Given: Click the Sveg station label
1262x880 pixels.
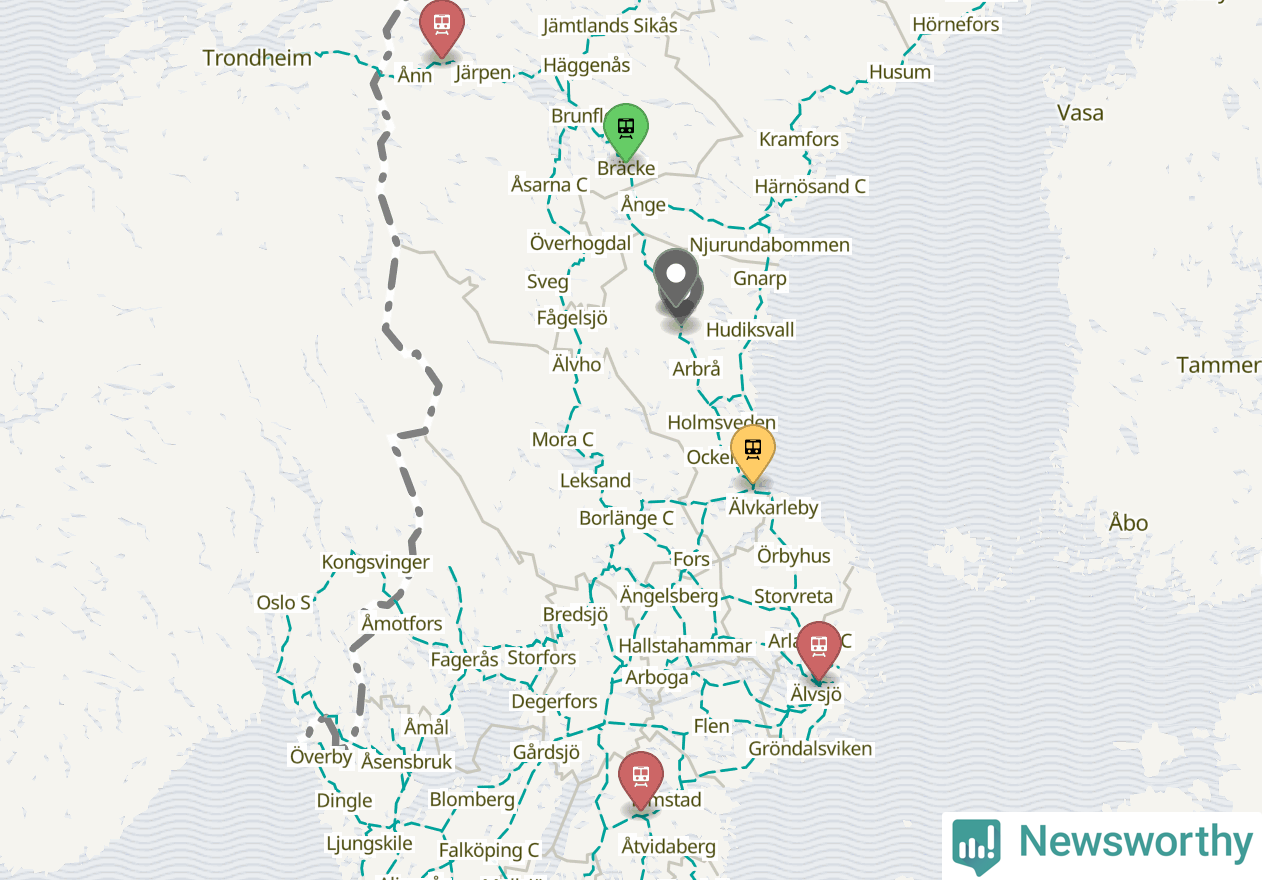Looking at the screenshot, I should point(548,282).
